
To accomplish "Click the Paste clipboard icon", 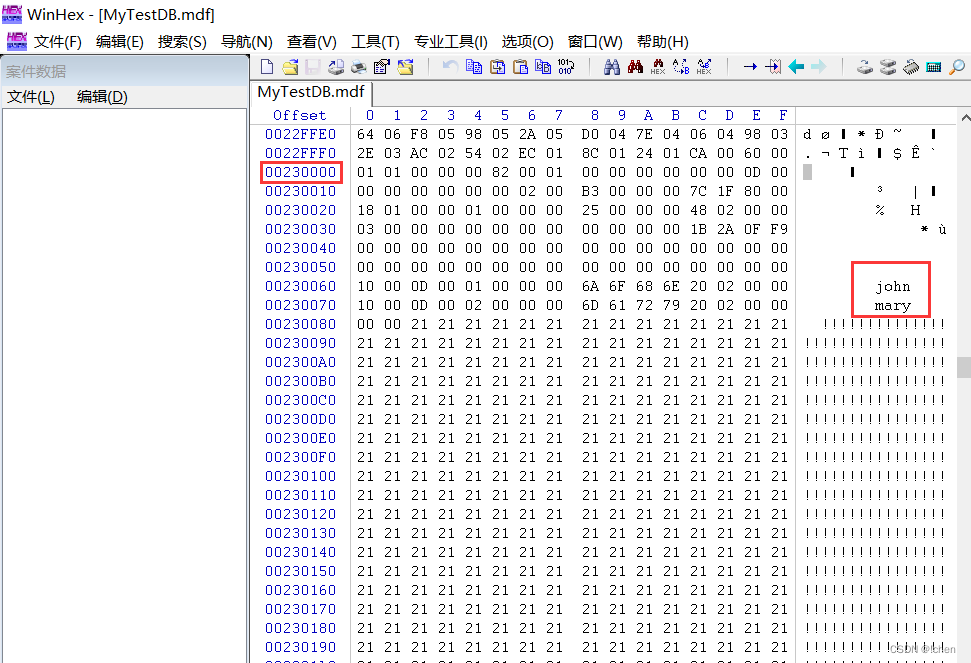I will tap(521, 67).
